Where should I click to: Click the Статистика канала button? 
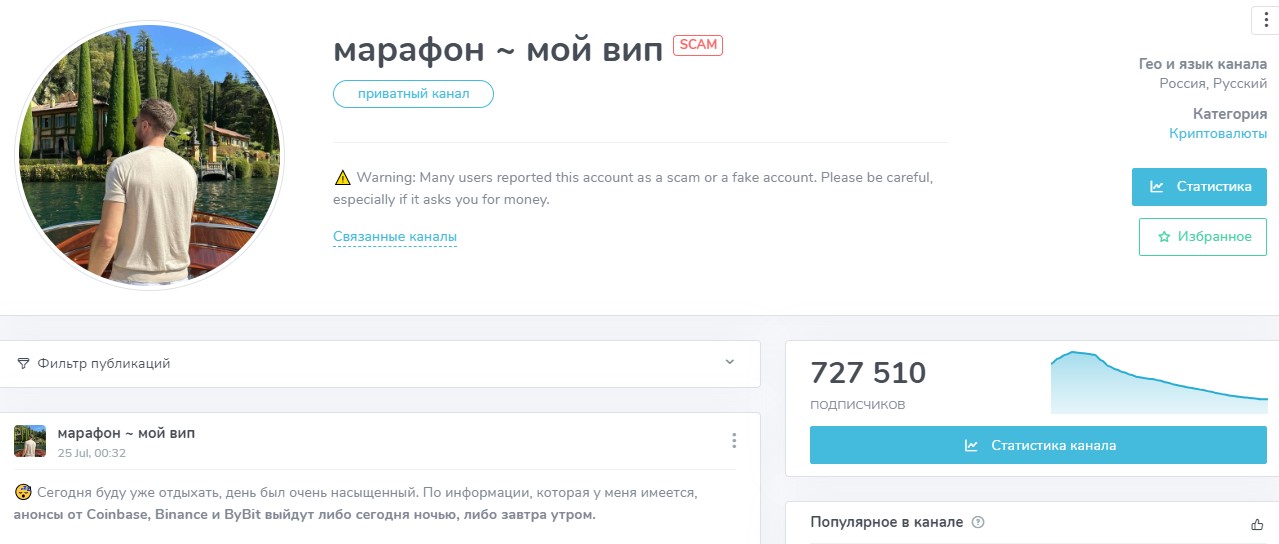click(x=1038, y=445)
